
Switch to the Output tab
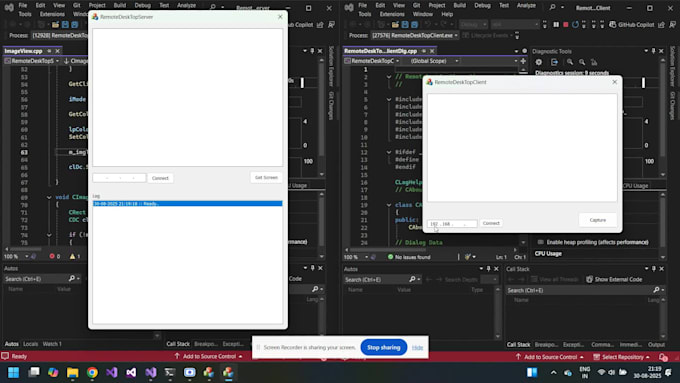[x=656, y=344]
